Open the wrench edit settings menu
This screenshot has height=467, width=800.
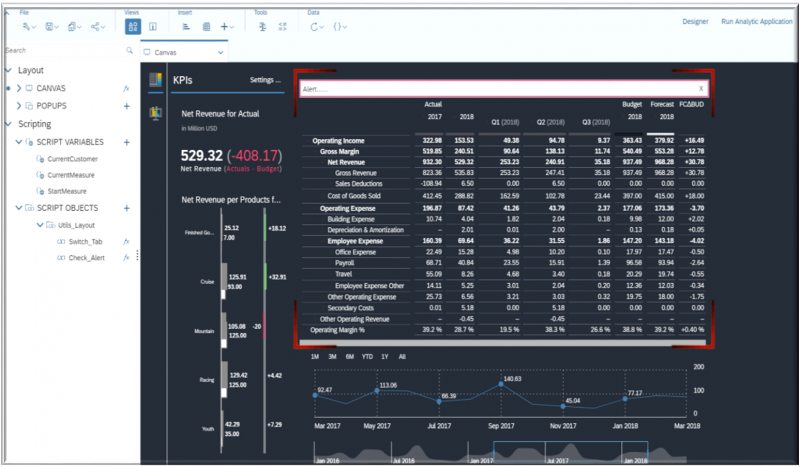(29, 27)
